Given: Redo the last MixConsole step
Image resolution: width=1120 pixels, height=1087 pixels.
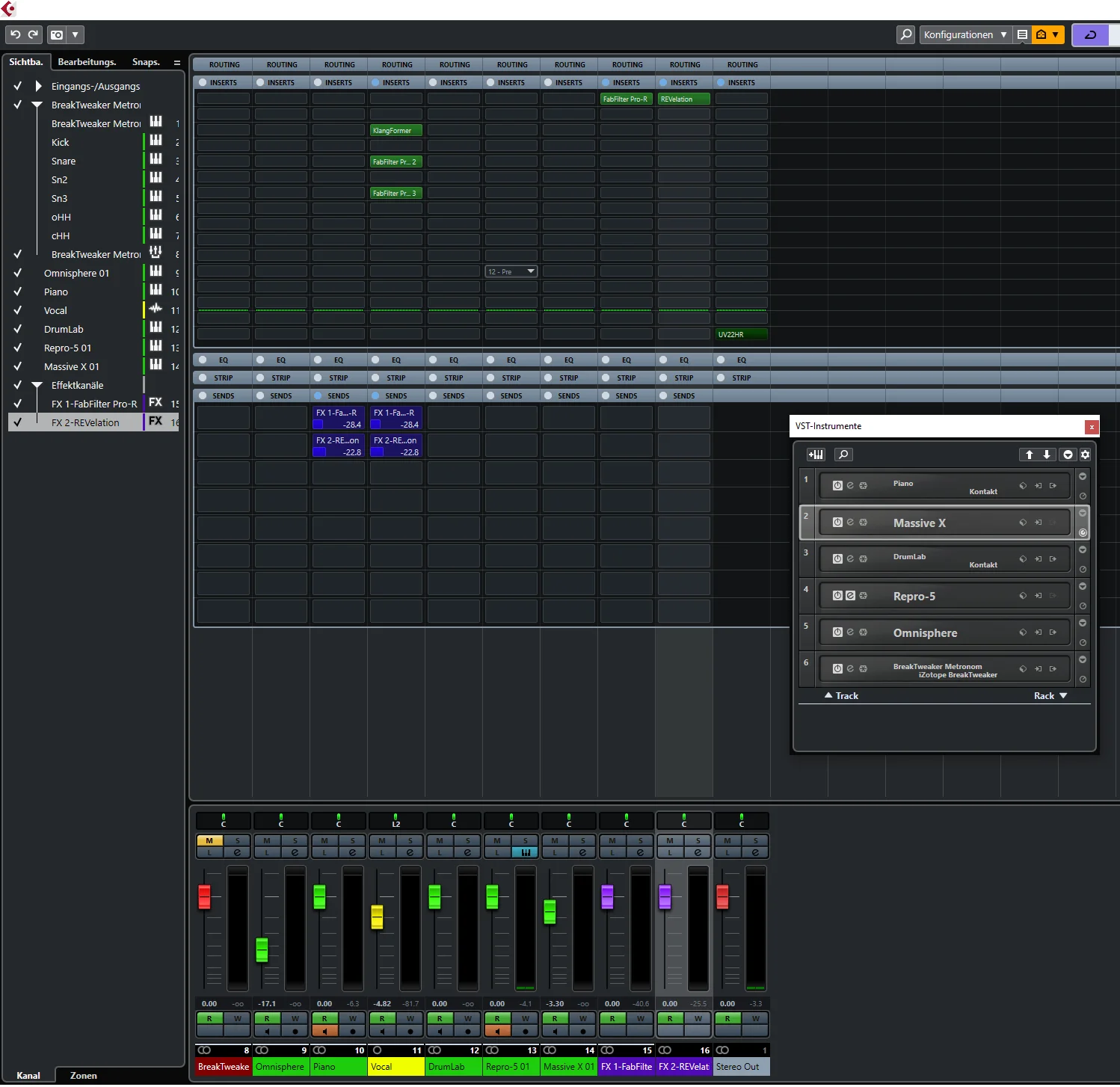Looking at the screenshot, I should (x=33, y=34).
